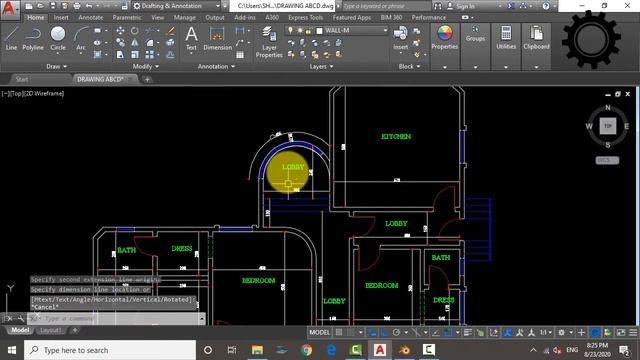
Task: Click the Explode tool icon
Action: (x=171, y=42)
